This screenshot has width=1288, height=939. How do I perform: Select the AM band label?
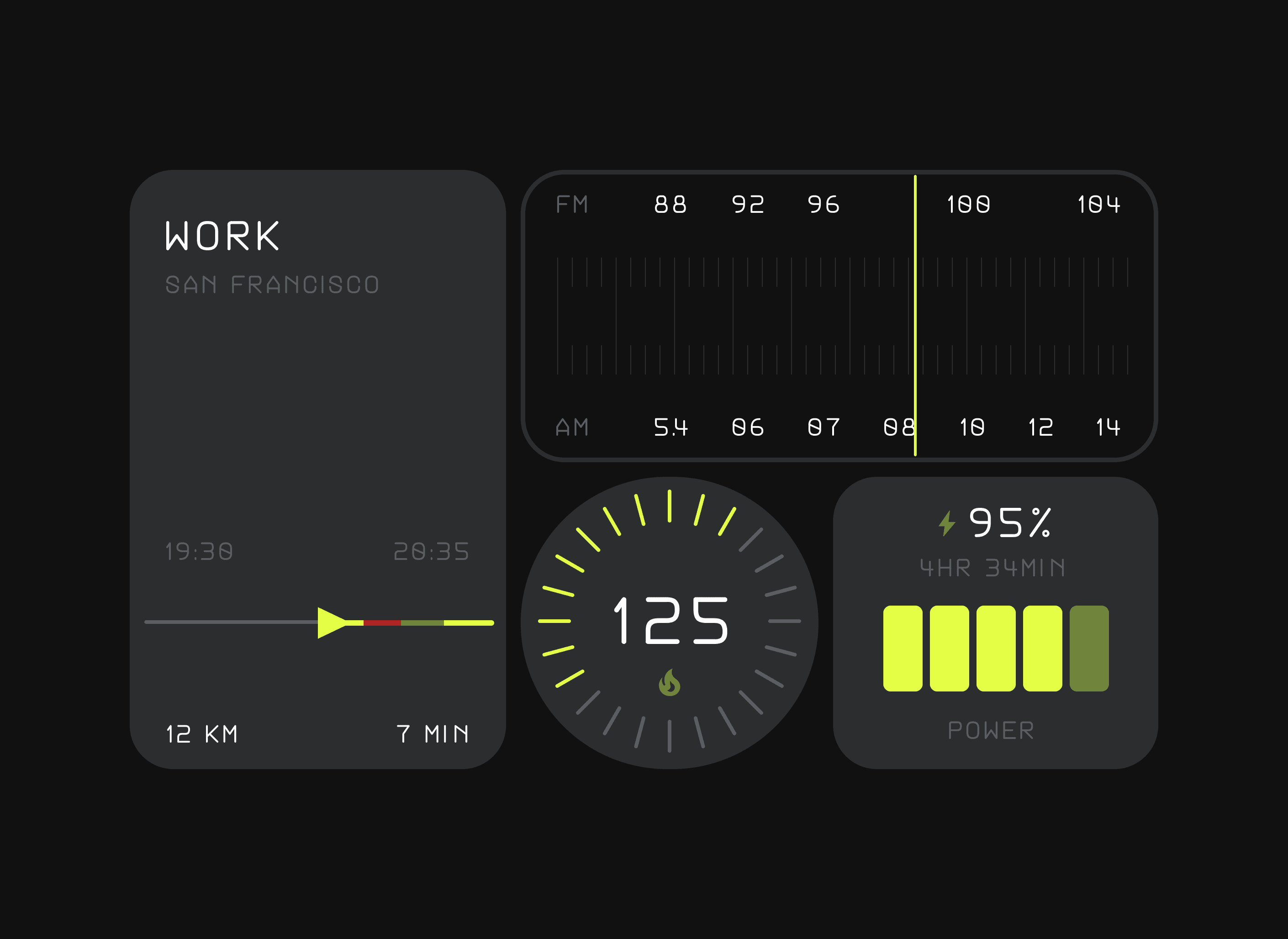[x=572, y=427]
